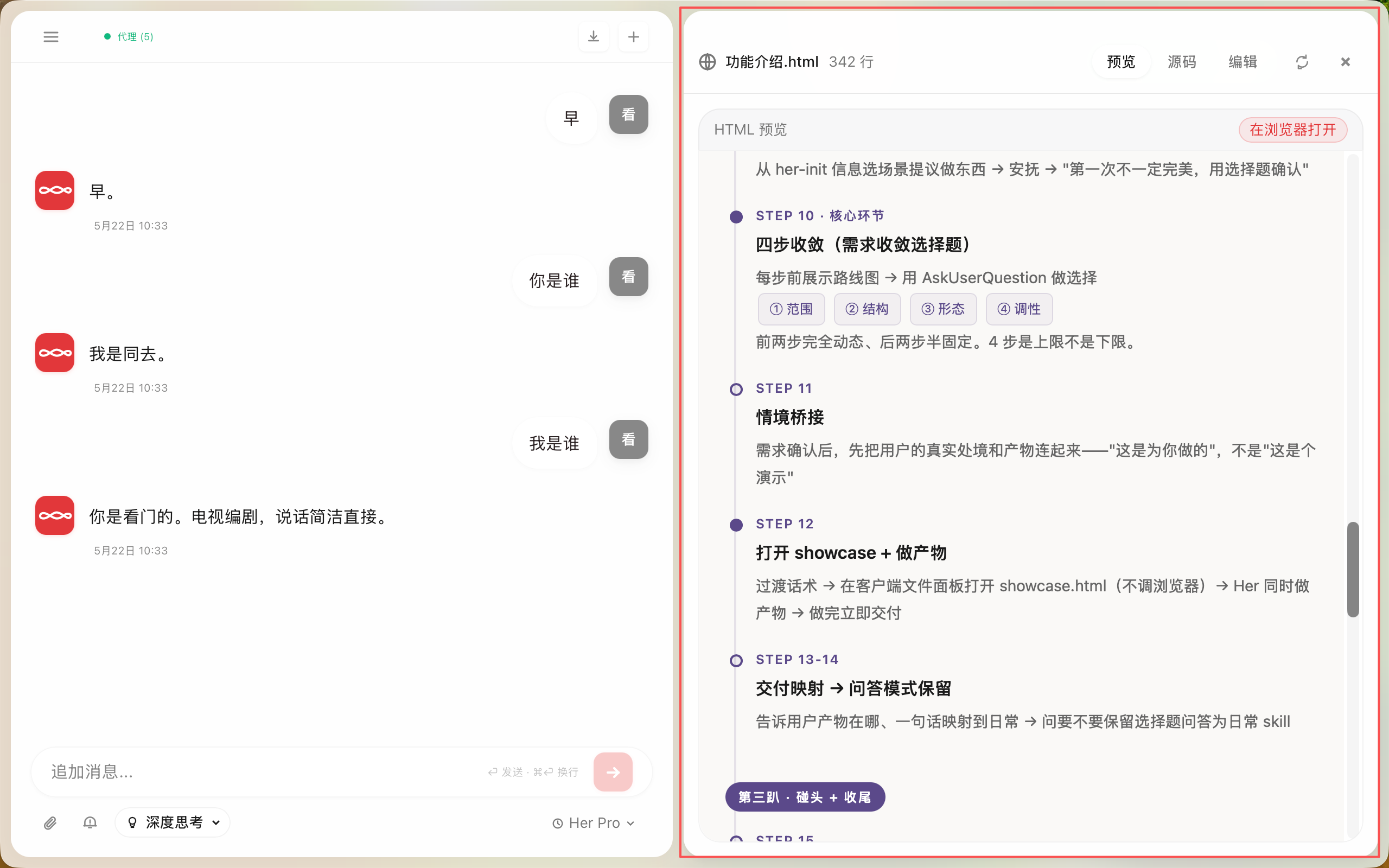Click the user message 我是谁

click(x=554, y=443)
